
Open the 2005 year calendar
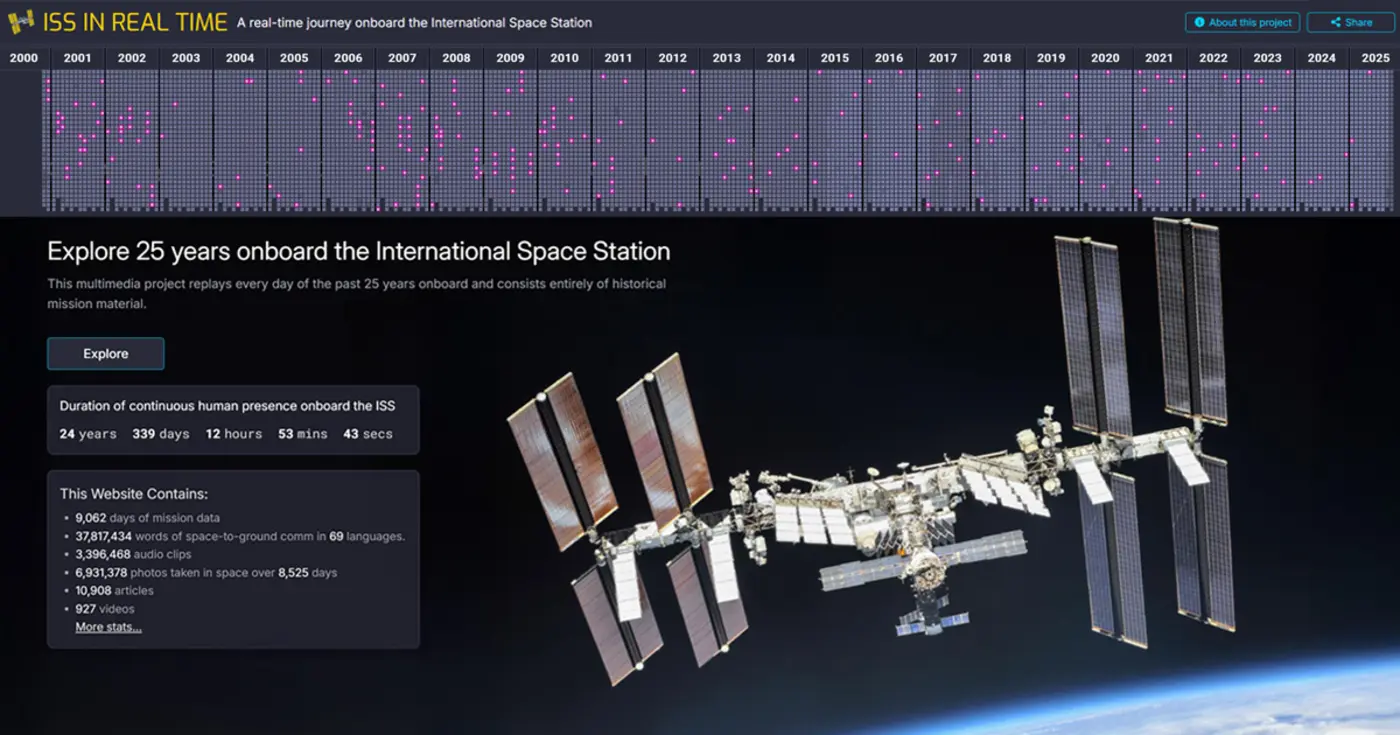[x=293, y=57]
